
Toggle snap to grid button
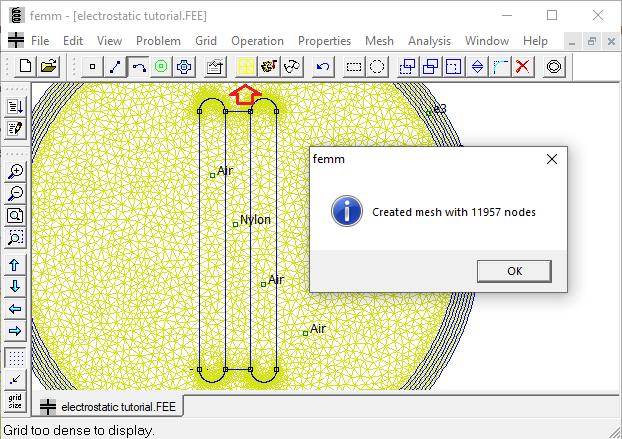15,379
